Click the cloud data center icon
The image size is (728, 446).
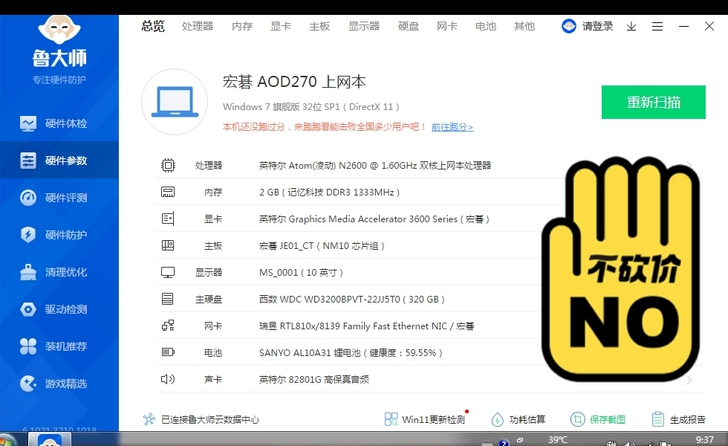click(149, 420)
